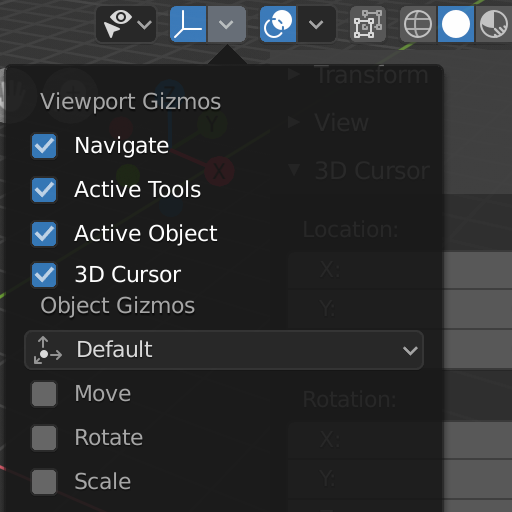Enable the Scale object gizmo

click(x=44, y=482)
